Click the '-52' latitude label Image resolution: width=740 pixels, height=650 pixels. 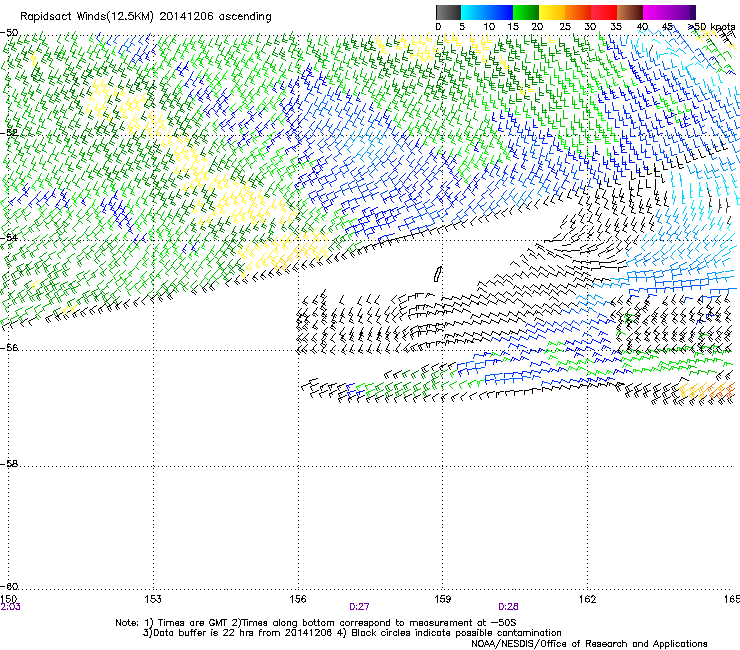click(9, 133)
